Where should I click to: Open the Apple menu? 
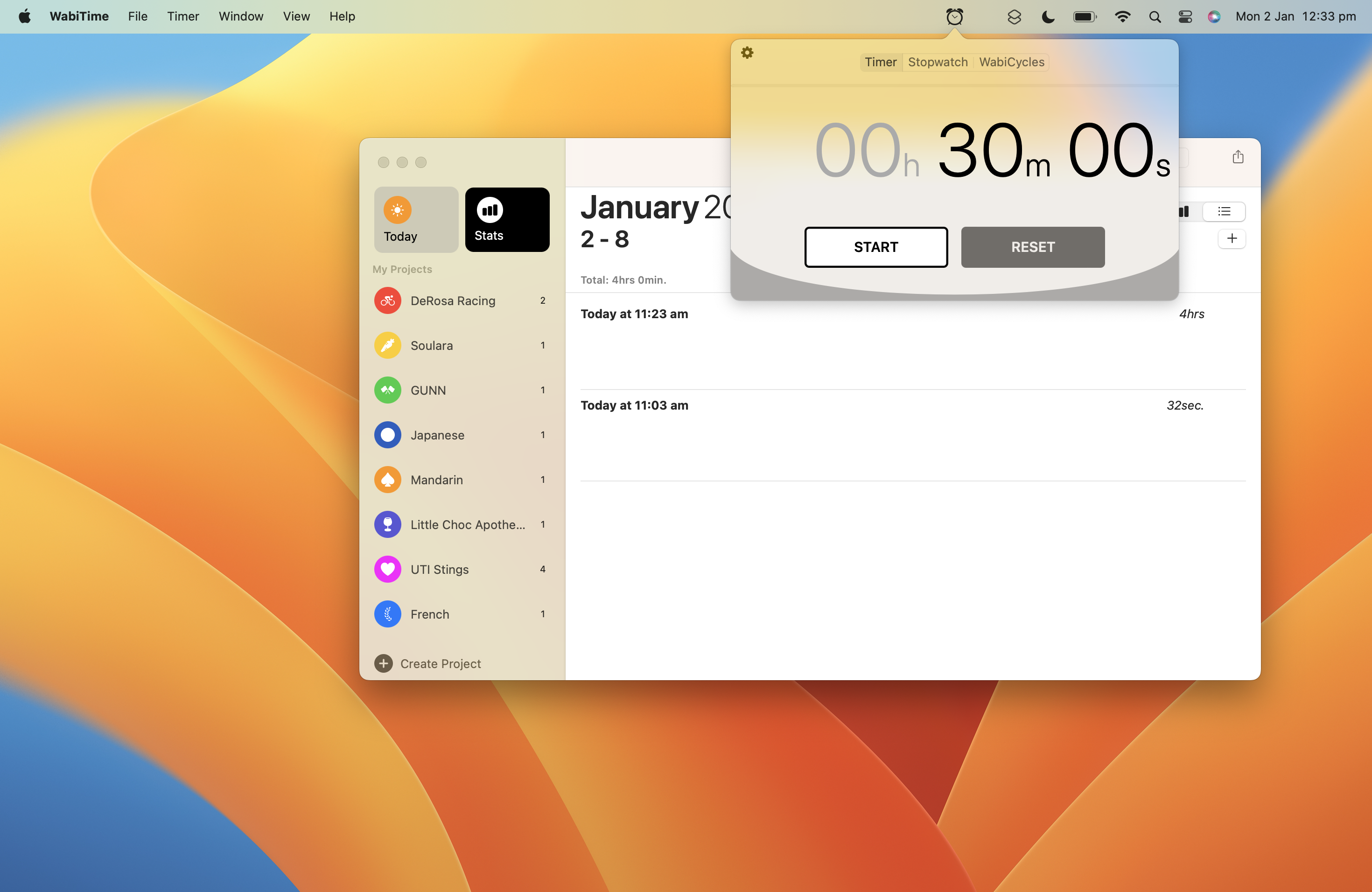(25, 16)
